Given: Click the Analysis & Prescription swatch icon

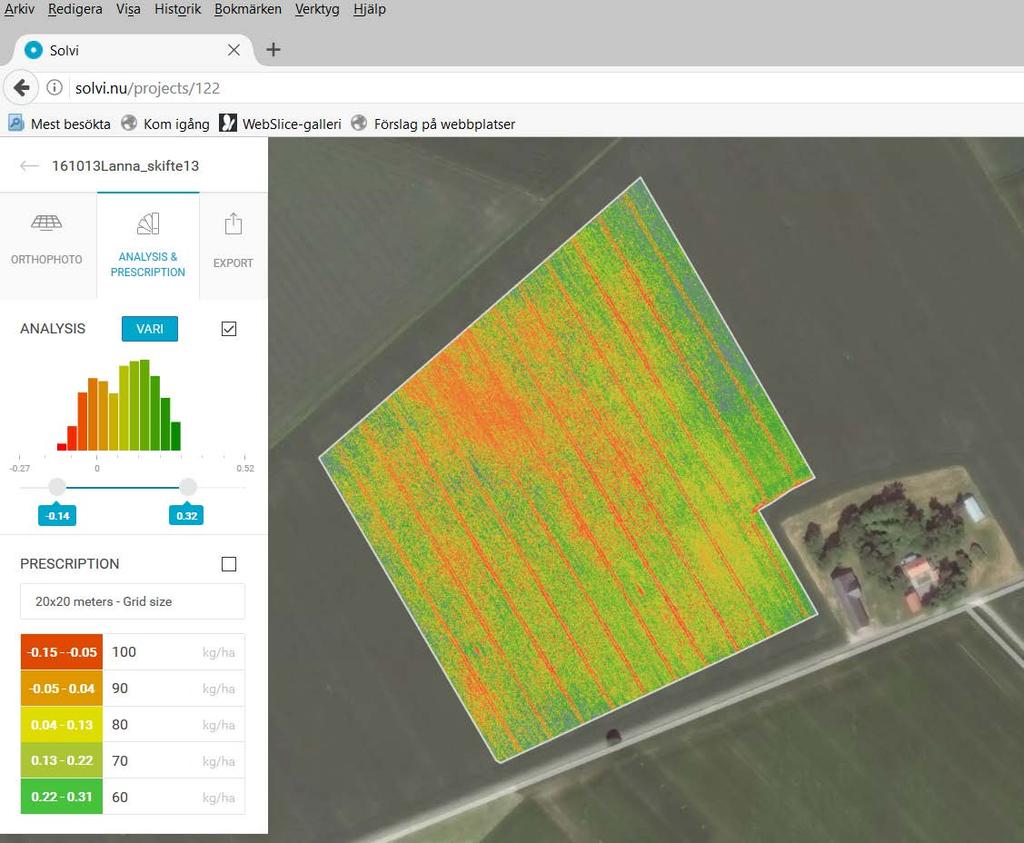Looking at the screenshot, I should (x=148, y=223).
